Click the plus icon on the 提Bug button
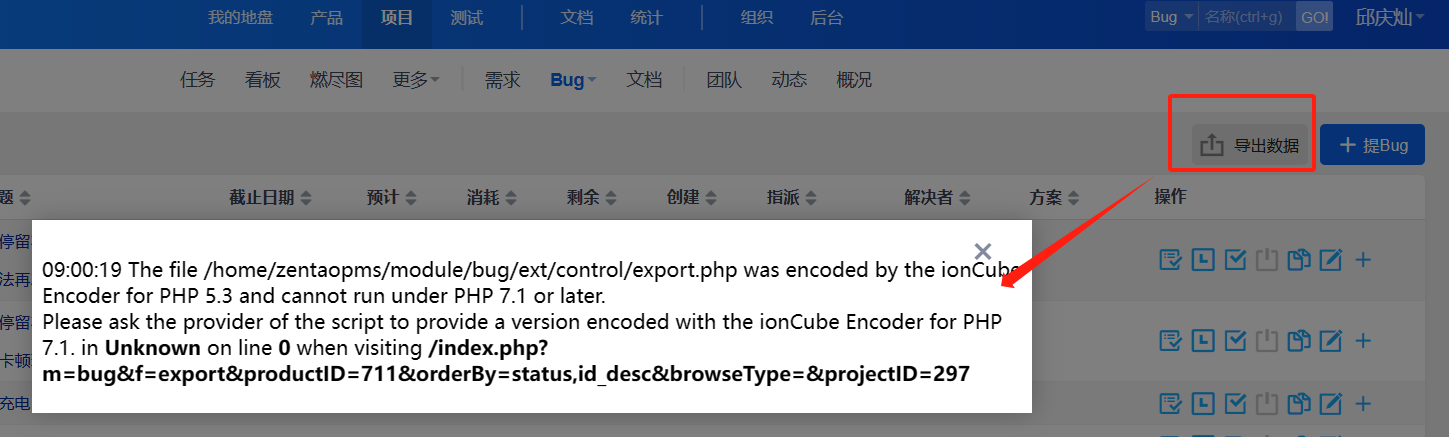This screenshot has height=437, width=1449. [x=1348, y=145]
